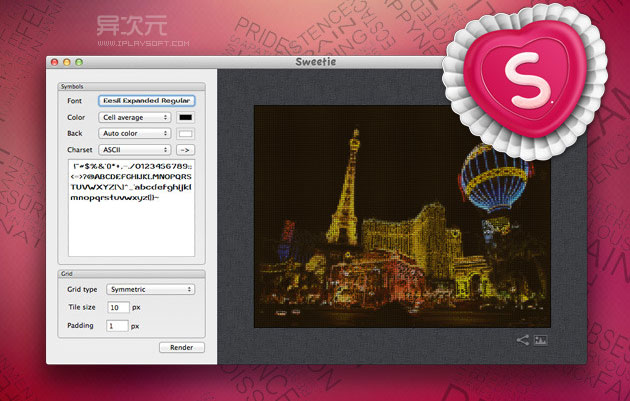The width and height of the screenshot is (630, 401).
Task: Pick the white background color swatch
Action: click(x=186, y=133)
